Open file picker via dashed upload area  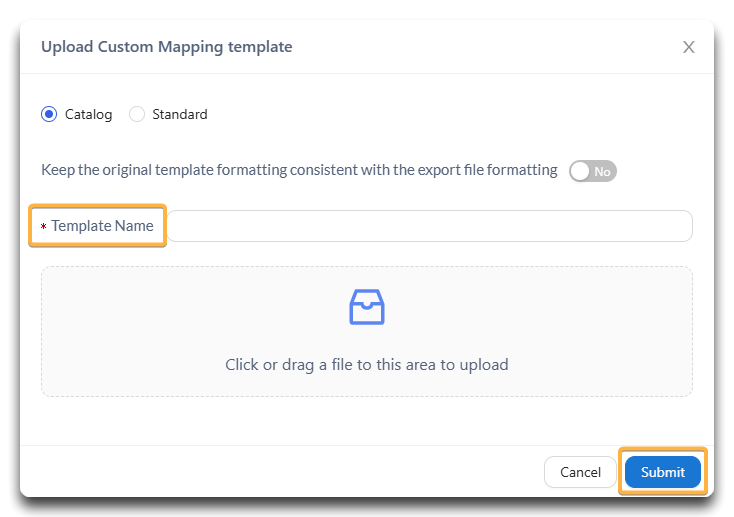click(367, 332)
